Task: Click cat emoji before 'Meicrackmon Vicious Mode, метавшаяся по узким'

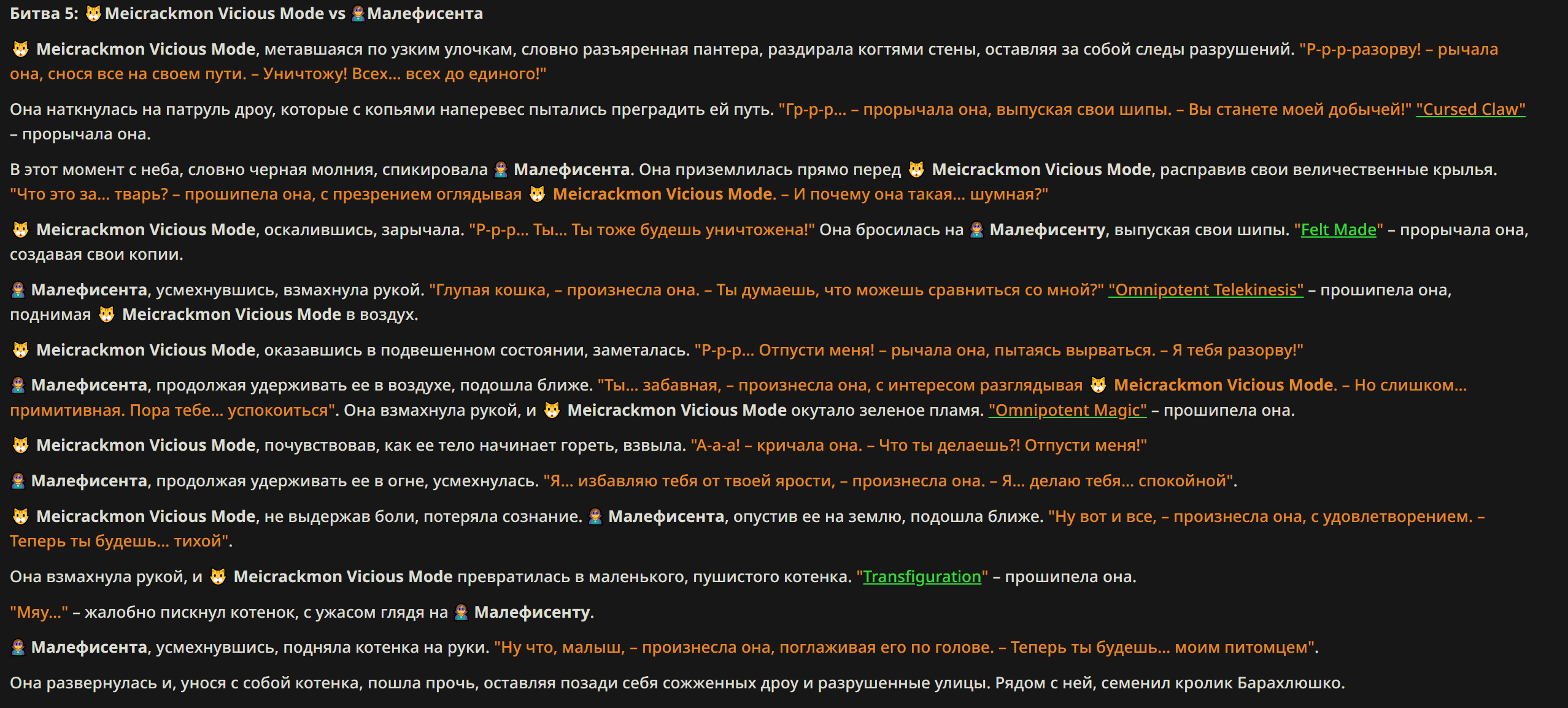Action: [x=21, y=49]
